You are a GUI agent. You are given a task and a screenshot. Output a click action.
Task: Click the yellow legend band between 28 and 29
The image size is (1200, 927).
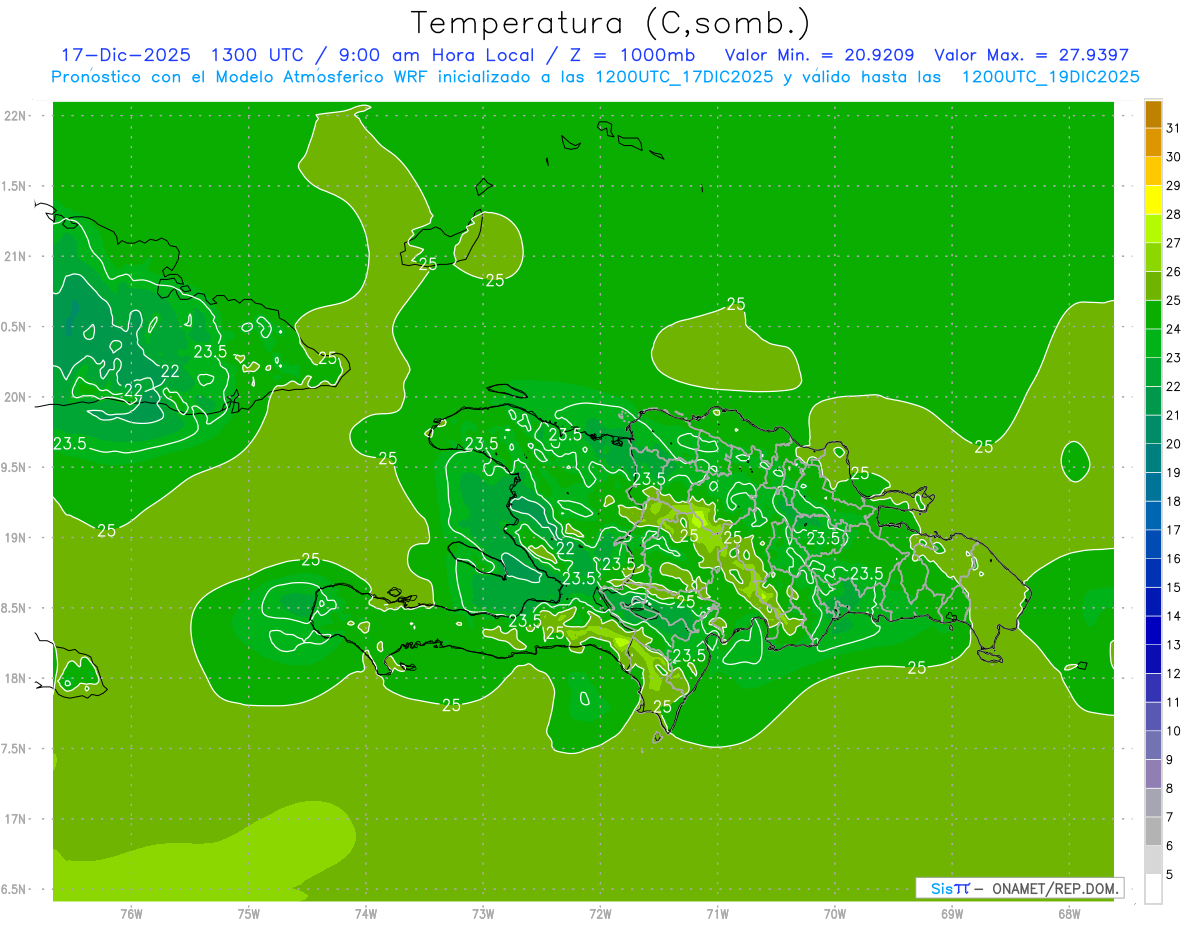point(1153,201)
